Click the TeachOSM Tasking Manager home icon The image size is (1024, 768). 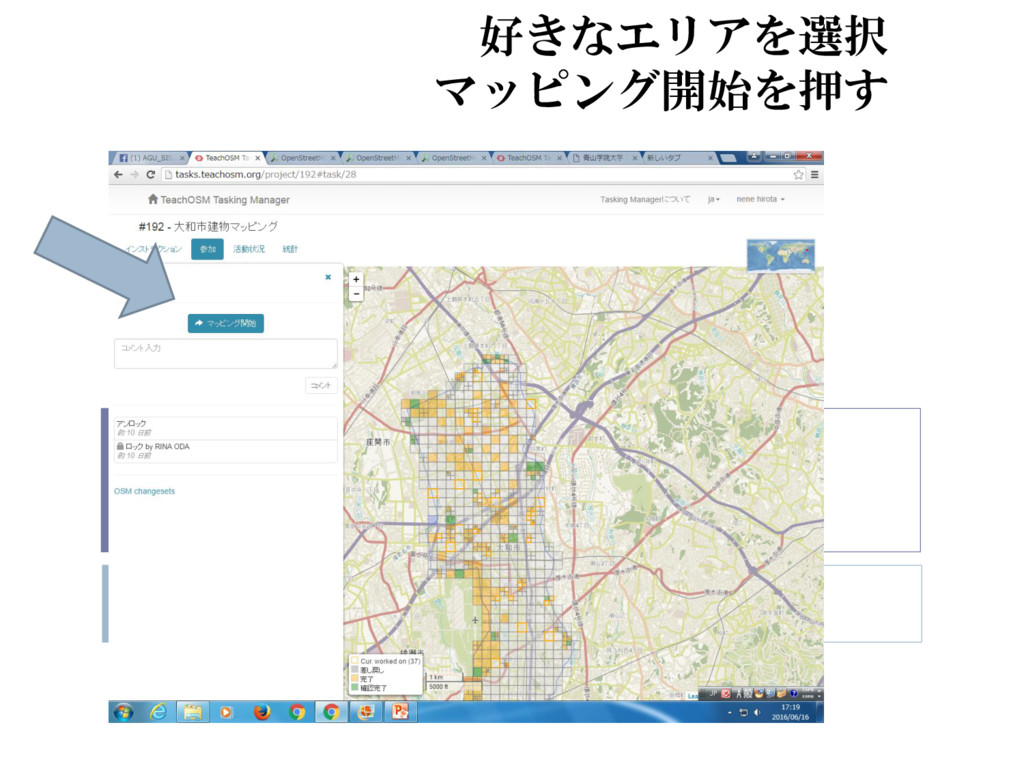click(x=153, y=199)
